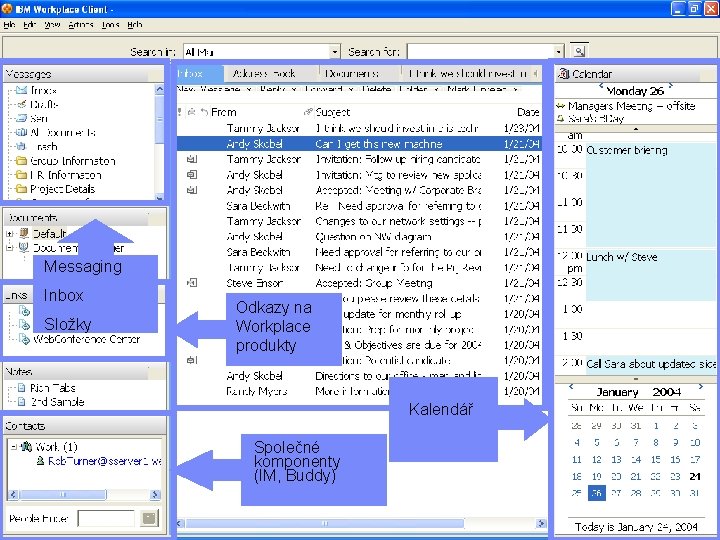Go to next day in Calendar
The height and width of the screenshot is (540, 720).
pos(671,86)
